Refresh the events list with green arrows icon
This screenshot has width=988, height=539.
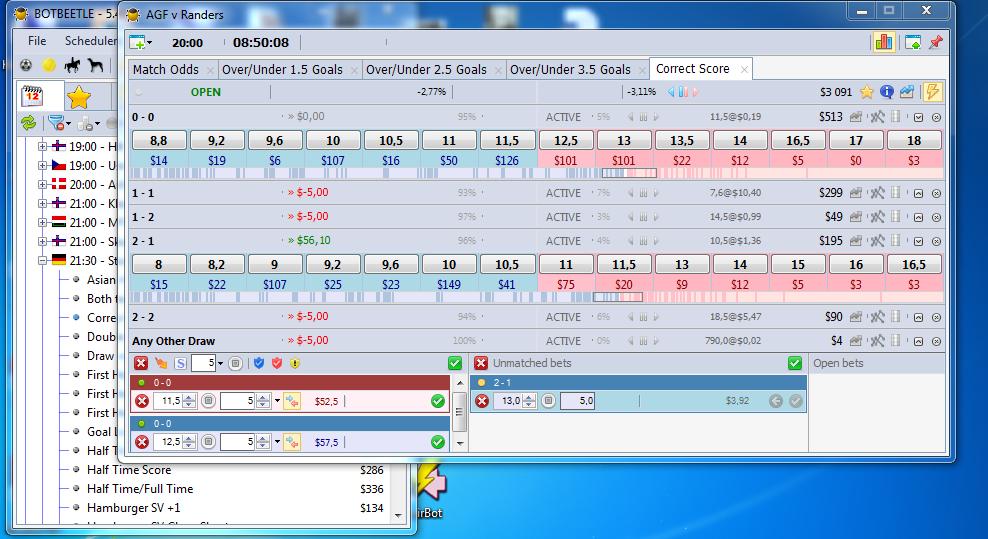(28, 123)
